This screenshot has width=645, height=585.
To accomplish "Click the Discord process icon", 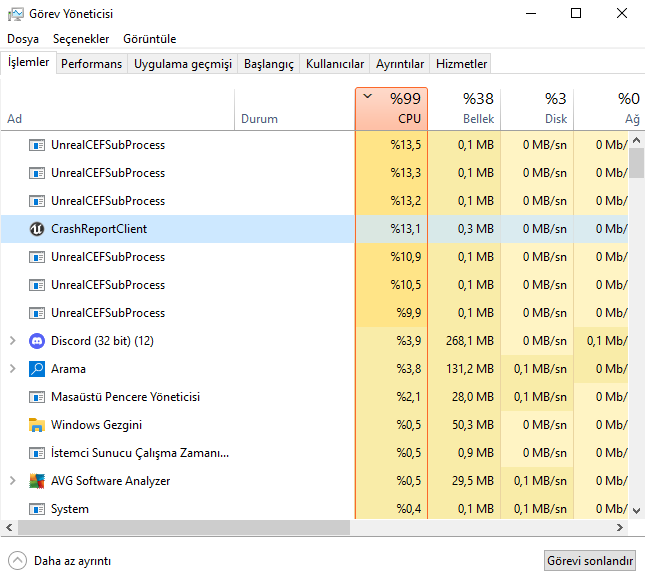I will [37, 341].
